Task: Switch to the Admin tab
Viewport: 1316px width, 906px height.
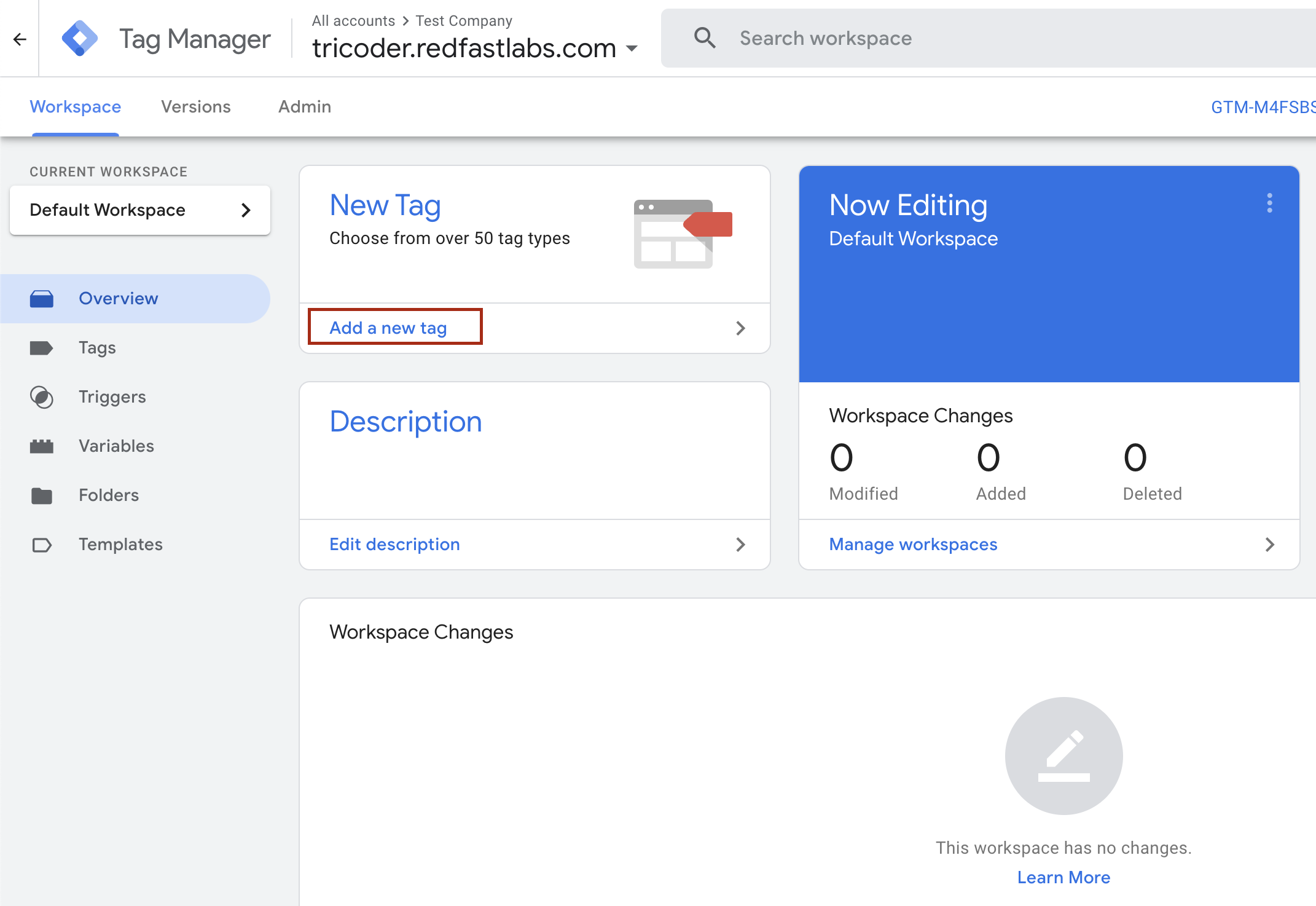Action: click(305, 107)
